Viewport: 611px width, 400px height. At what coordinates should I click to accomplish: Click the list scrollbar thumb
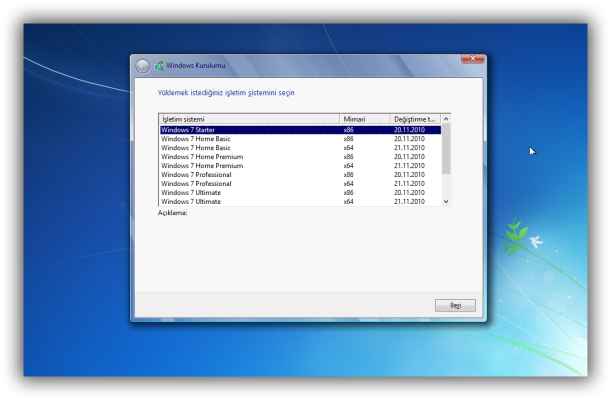[446, 149]
